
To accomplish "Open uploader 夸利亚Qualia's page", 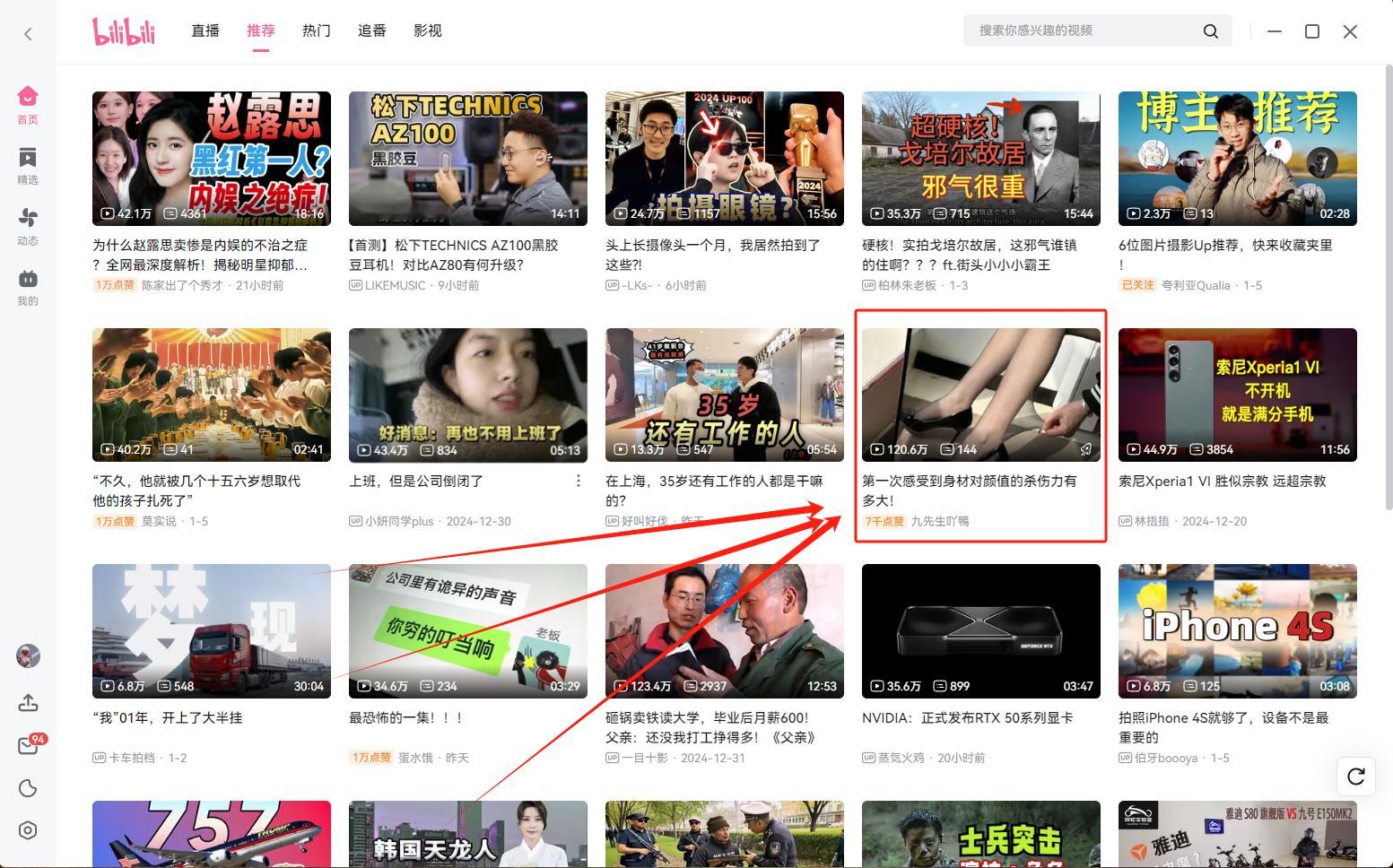I will [1196, 285].
